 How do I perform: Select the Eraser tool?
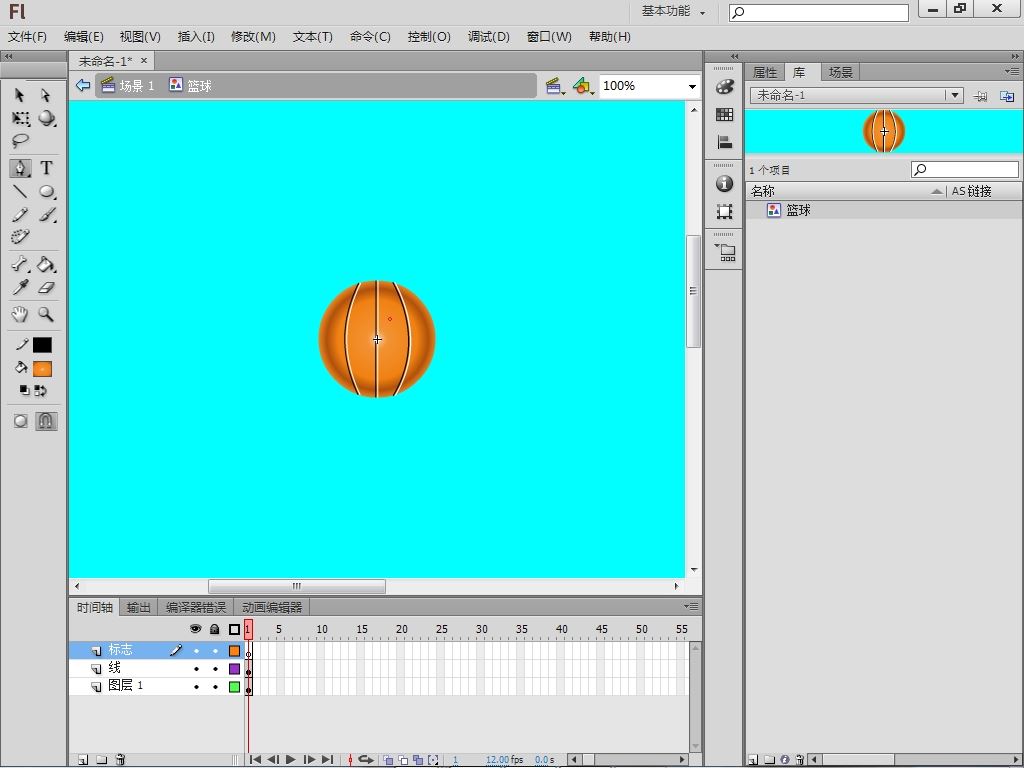pos(46,288)
